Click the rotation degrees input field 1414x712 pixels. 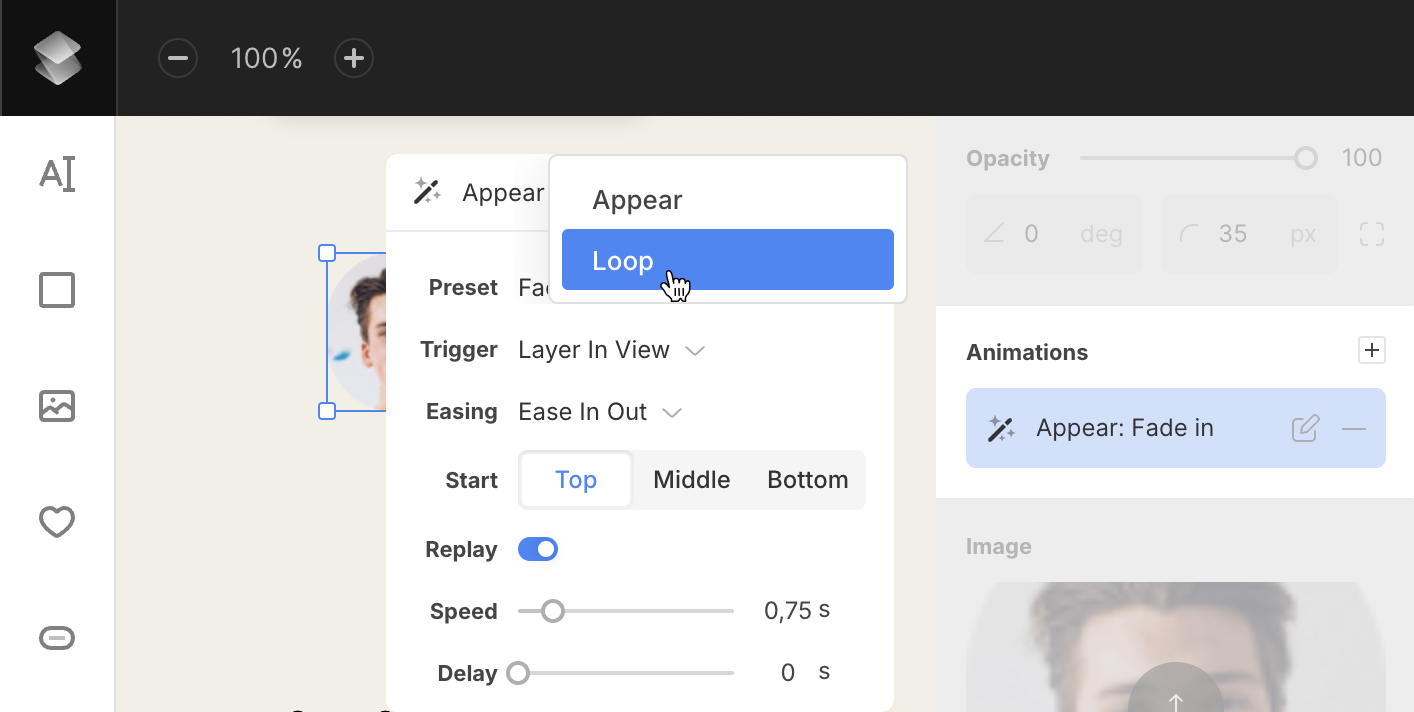pyautogui.click(x=1054, y=234)
